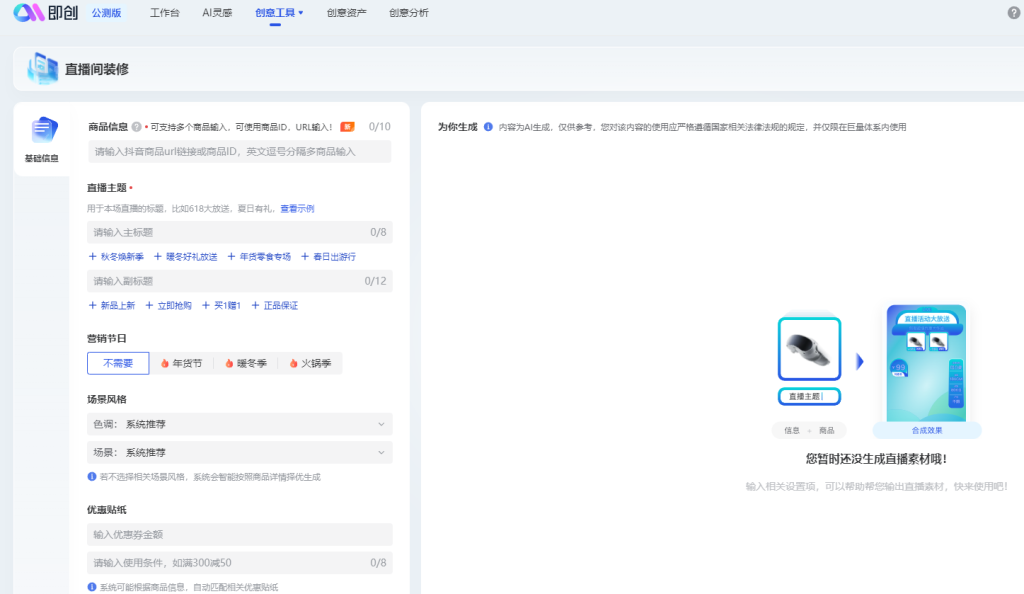Open the 创意工具 dropdown menu
Image resolution: width=1024 pixels, height=594 pixels.
tap(279, 13)
